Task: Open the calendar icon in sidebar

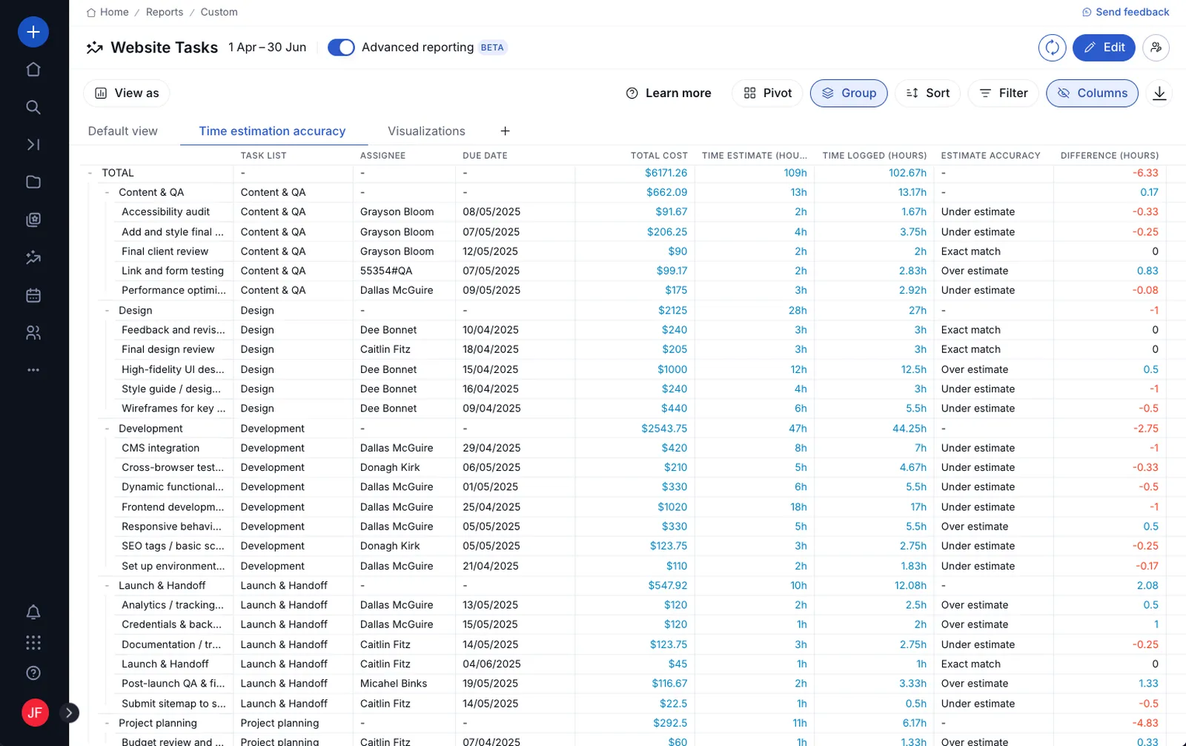Action: coord(33,295)
